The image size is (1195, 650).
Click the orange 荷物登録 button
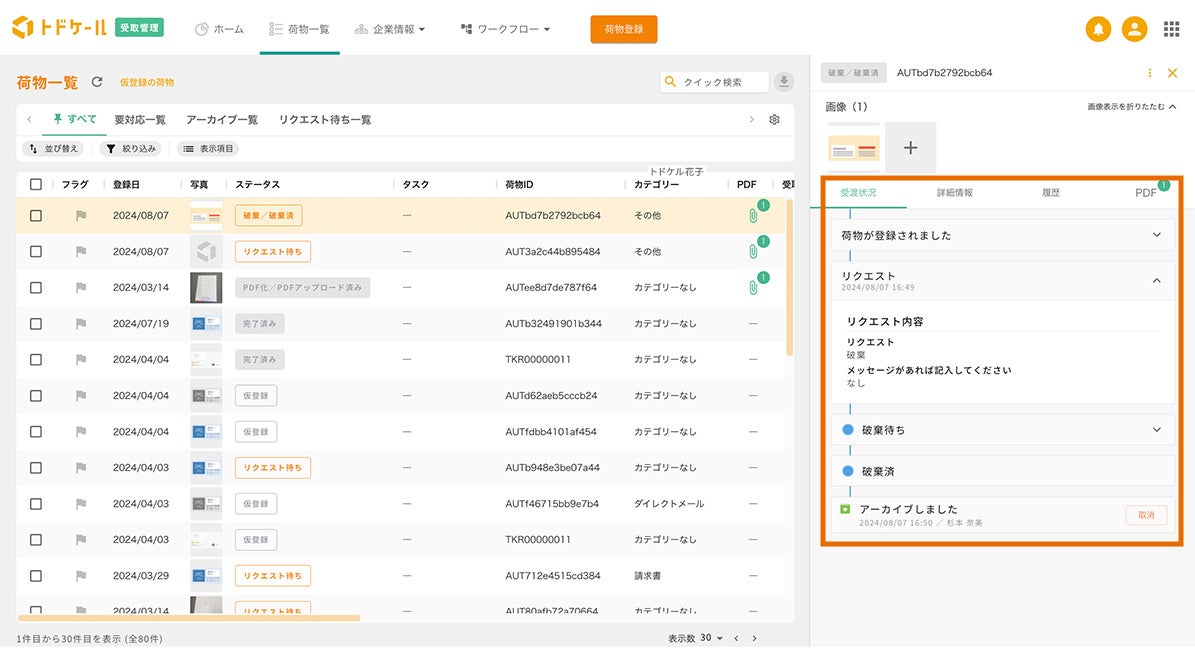point(623,29)
